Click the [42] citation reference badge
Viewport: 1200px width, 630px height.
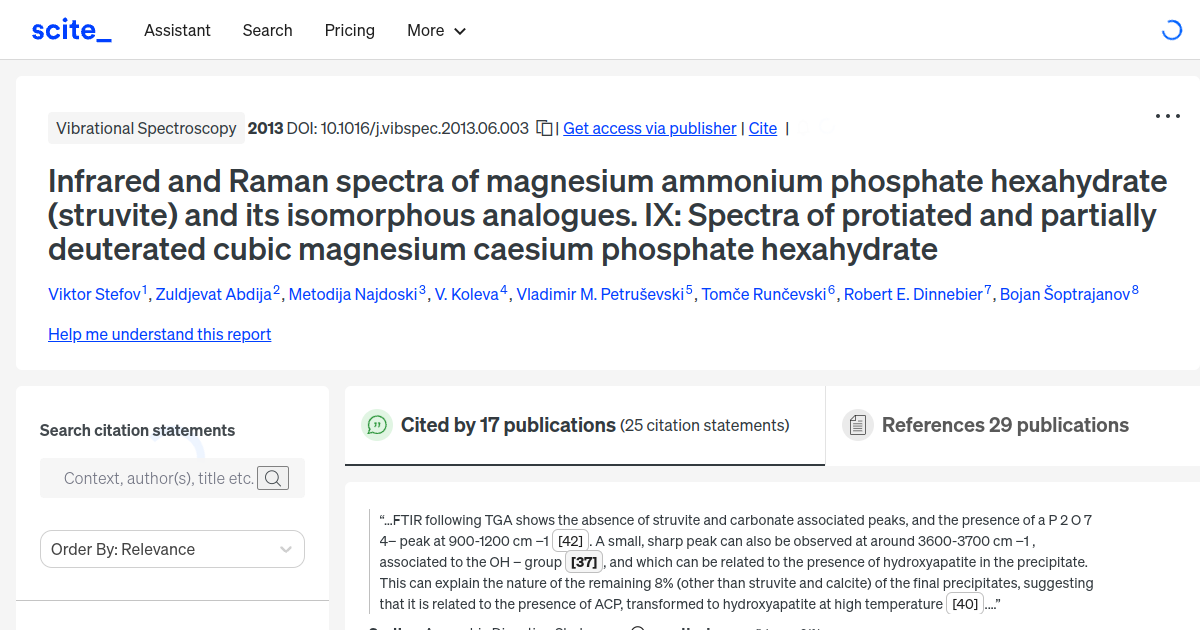click(x=570, y=541)
